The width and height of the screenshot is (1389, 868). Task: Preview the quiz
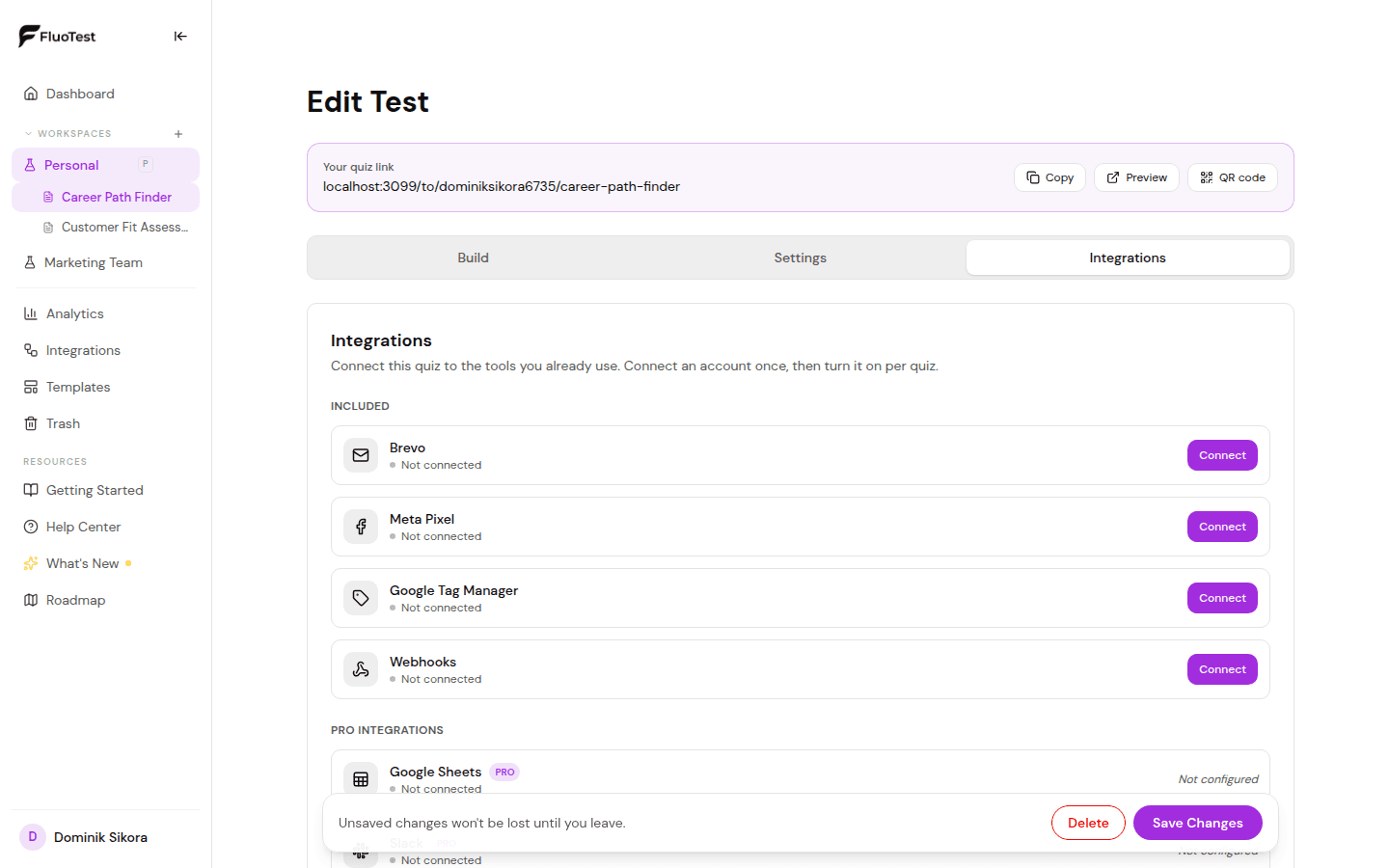click(x=1136, y=177)
